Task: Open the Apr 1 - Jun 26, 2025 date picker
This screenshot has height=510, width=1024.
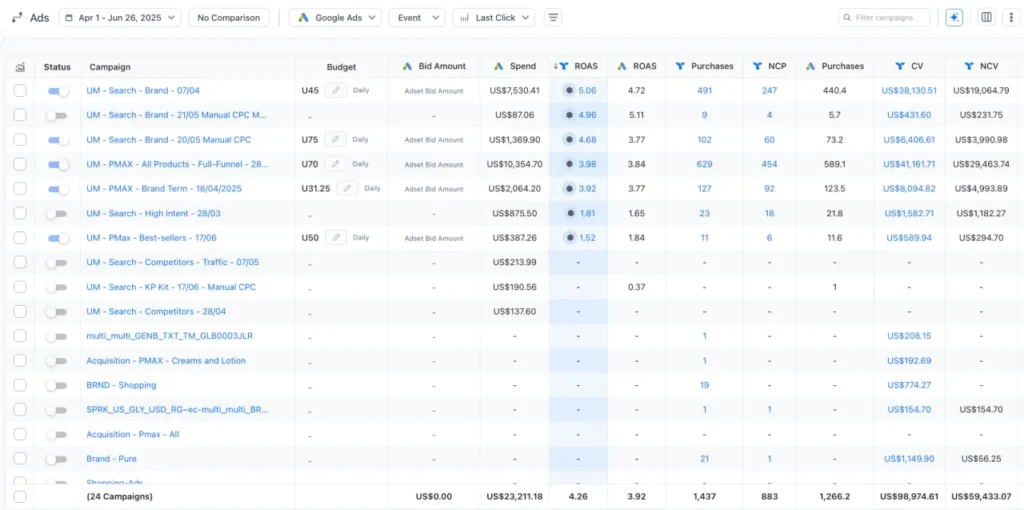Action: [x=120, y=18]
